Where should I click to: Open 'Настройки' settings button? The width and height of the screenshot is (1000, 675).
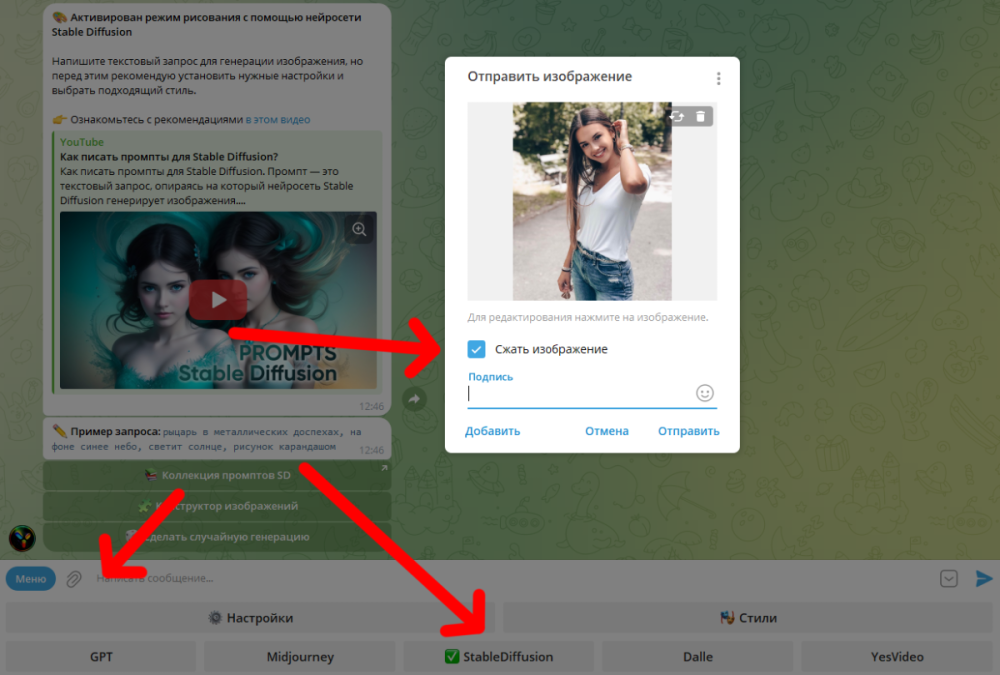pos(250,618)
